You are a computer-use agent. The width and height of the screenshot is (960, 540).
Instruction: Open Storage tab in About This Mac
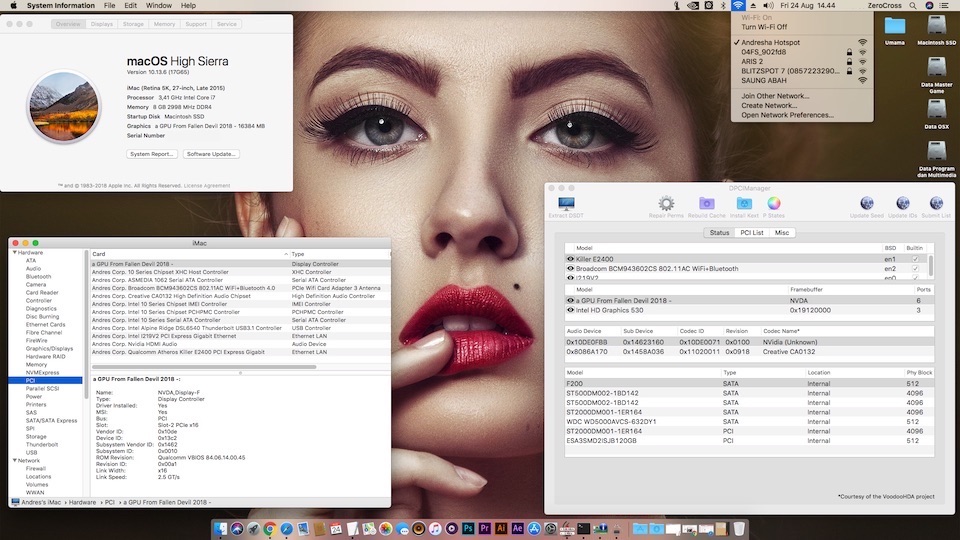[x=133, y=24]
